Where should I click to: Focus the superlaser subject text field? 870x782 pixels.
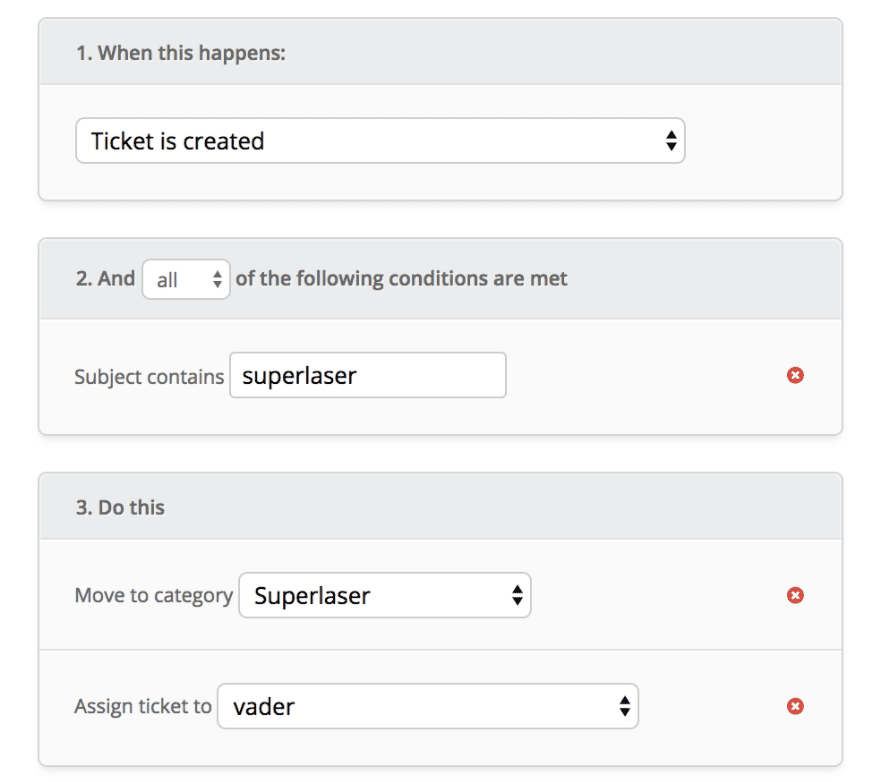tap(367, 376)
